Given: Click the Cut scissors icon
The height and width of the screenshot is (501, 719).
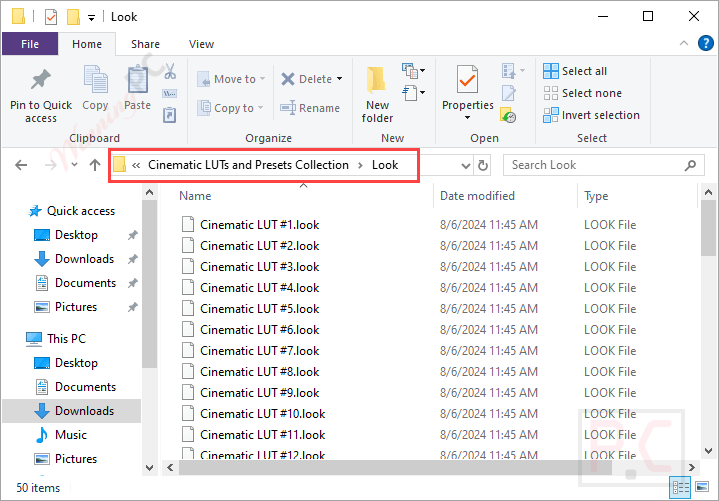Looking at the screenshot, I should pyautogui.click(x=170, y=71).
